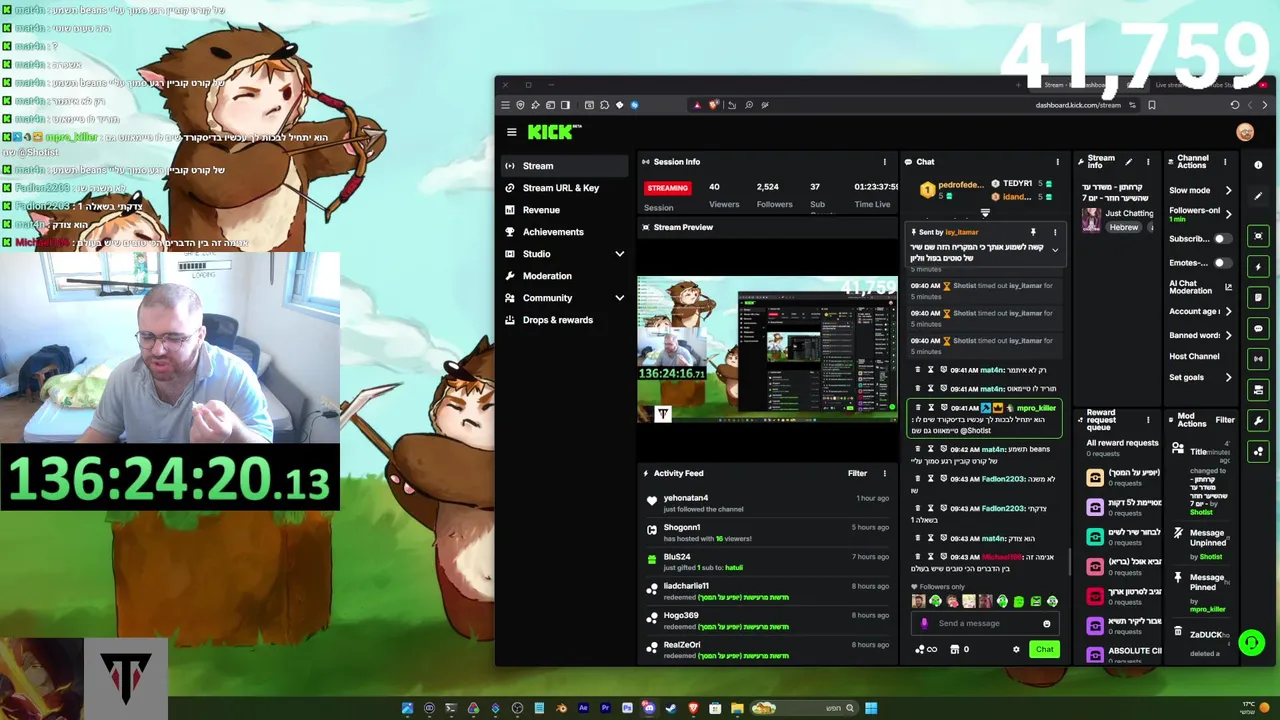Click Host Channel action

1194,356
